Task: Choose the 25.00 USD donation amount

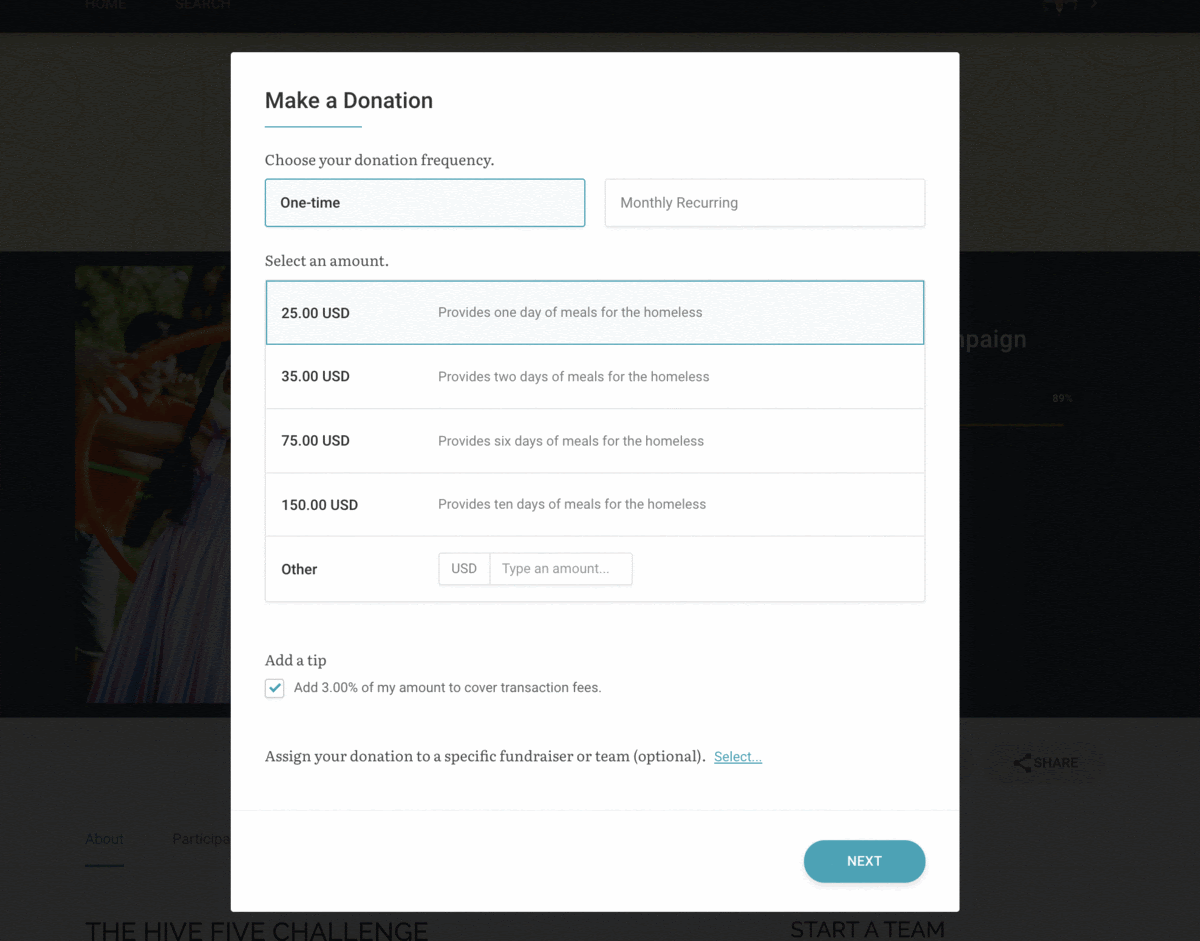Action: pyautogui.click(x=594, y=312)
